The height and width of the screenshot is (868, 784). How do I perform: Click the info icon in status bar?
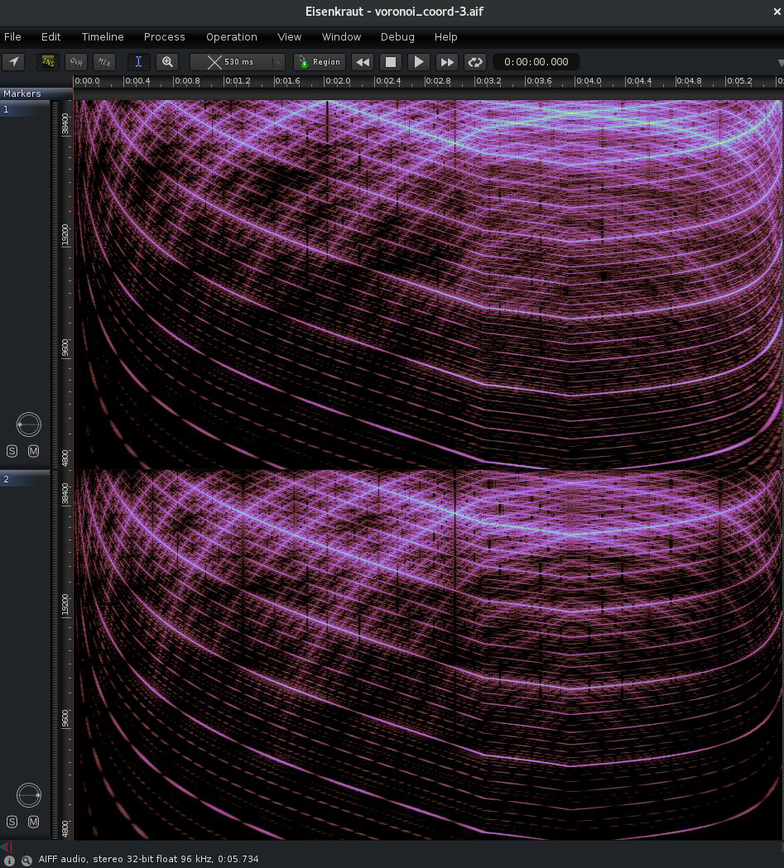click(x=9, y=860)
